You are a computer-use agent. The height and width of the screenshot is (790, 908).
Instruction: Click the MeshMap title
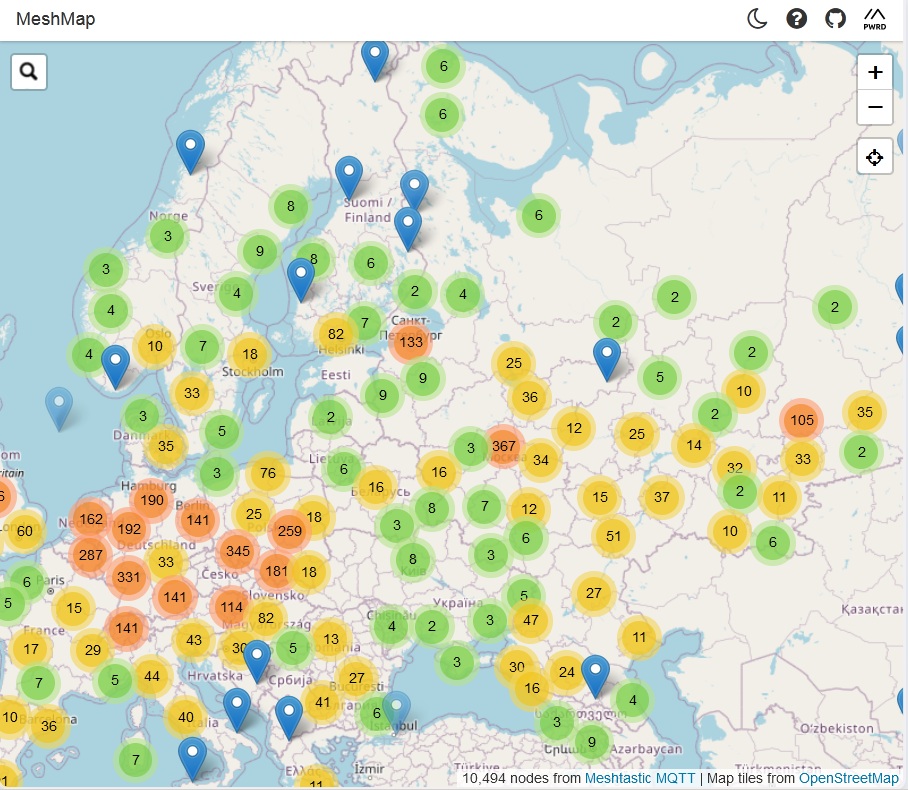pos(56,19)
